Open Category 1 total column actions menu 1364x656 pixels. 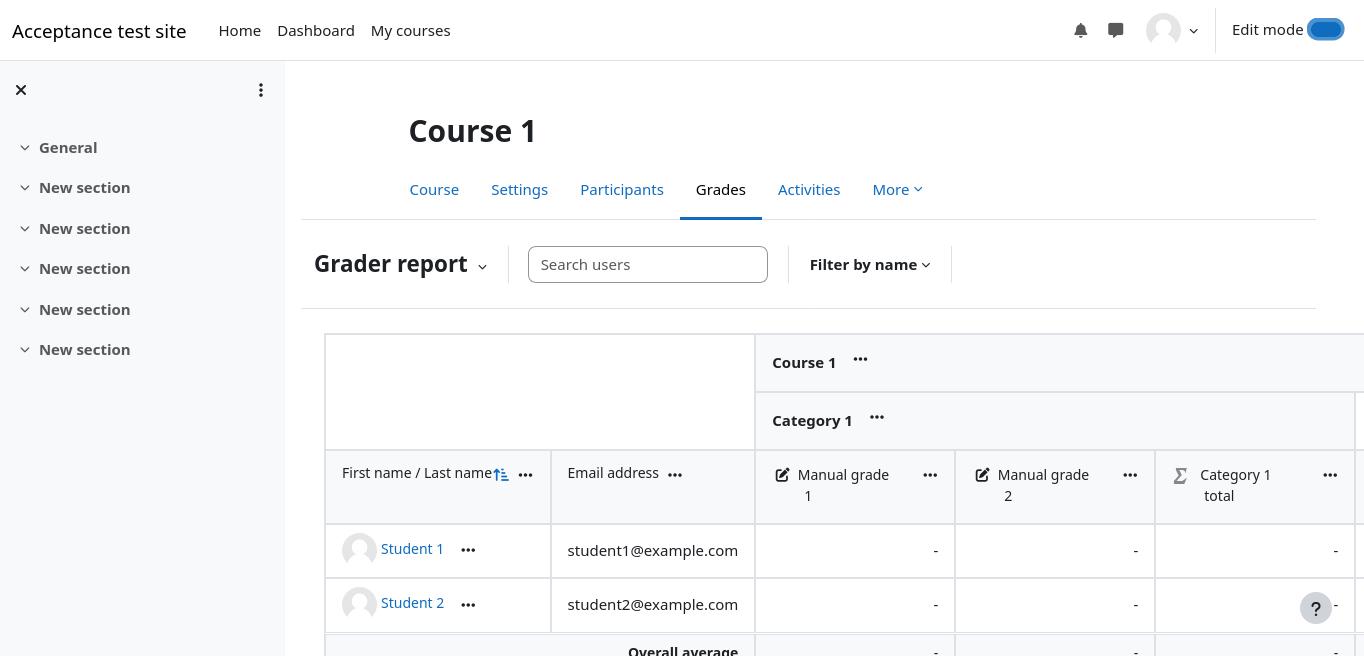point(1330,475)
